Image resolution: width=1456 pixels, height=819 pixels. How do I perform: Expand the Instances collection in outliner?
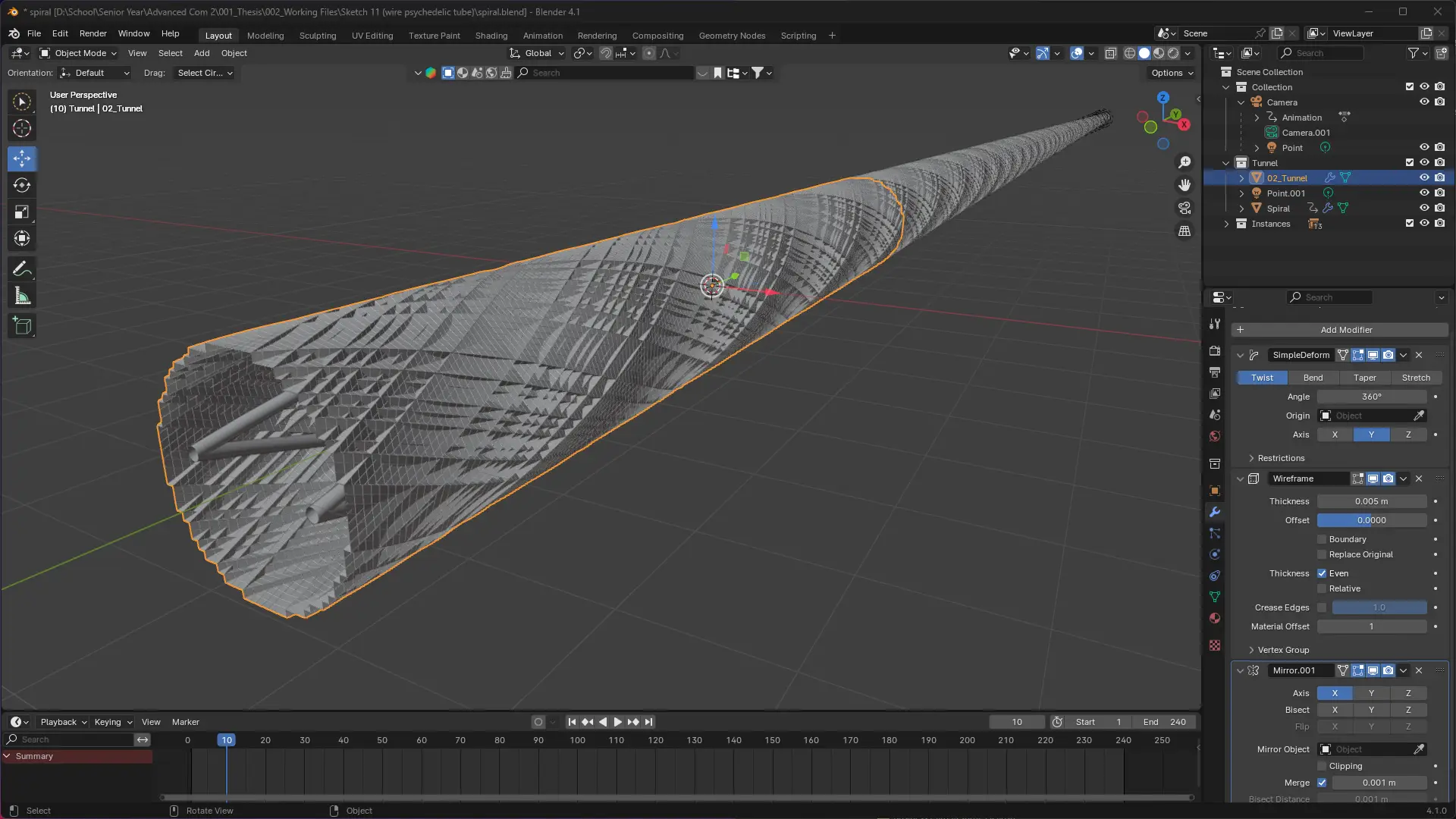pyautogui.click(x=1226, y=224)
